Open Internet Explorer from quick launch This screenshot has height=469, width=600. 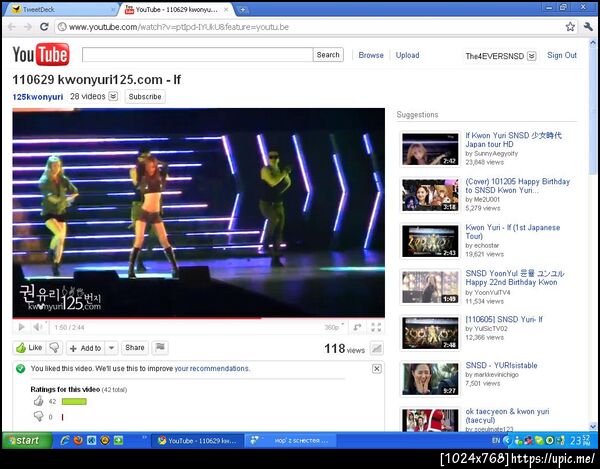[65, 440]
